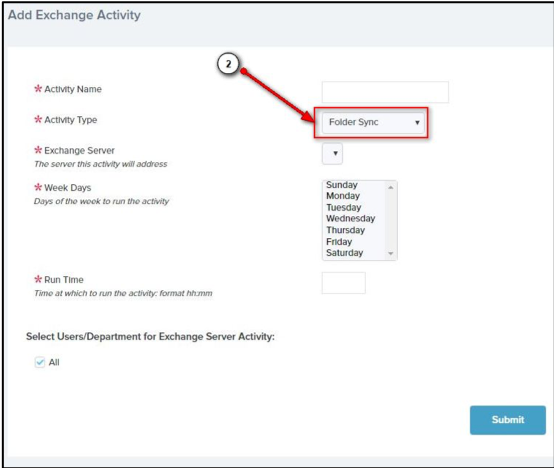Click the Activity Name text field
Image resolution: width=554 pixels, height=468 pixels.
coord(385,92)
